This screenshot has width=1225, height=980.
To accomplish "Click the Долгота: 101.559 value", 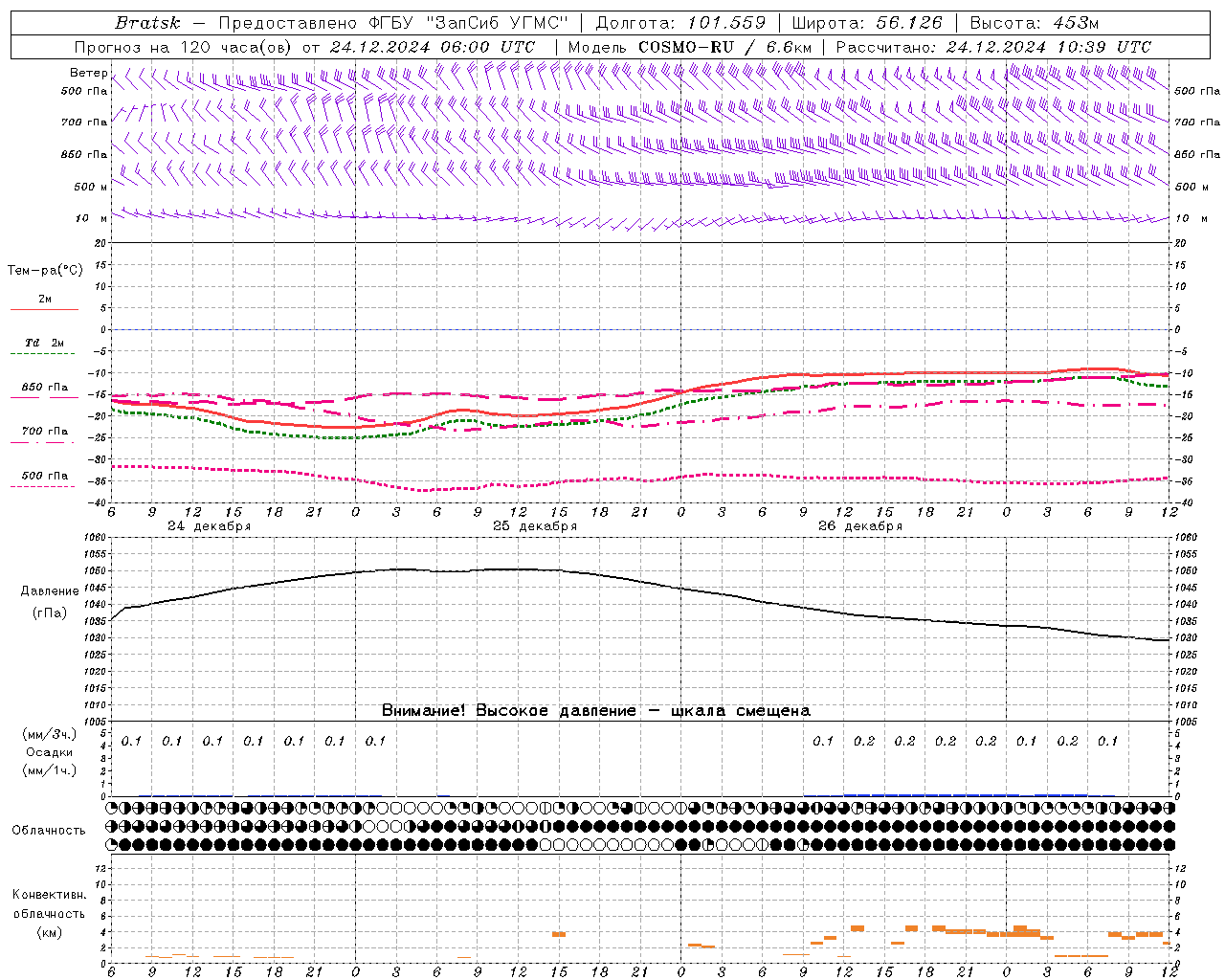I will [680, 23].
